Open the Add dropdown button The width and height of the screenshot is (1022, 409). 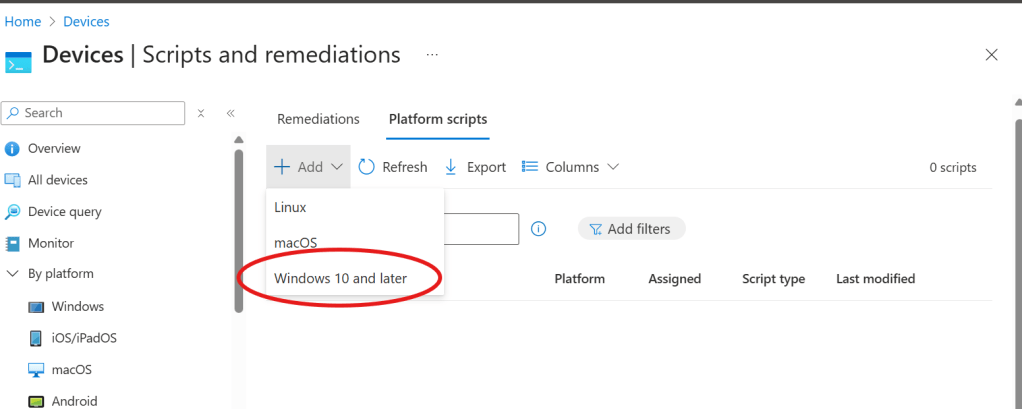[x=309, y=167]
